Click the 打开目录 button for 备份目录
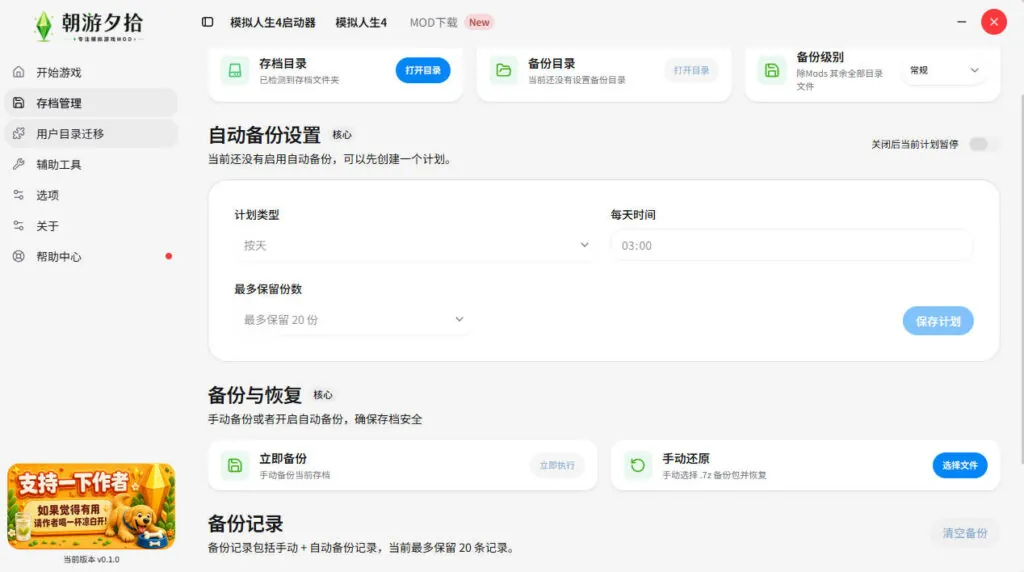 tap(692, 70)
